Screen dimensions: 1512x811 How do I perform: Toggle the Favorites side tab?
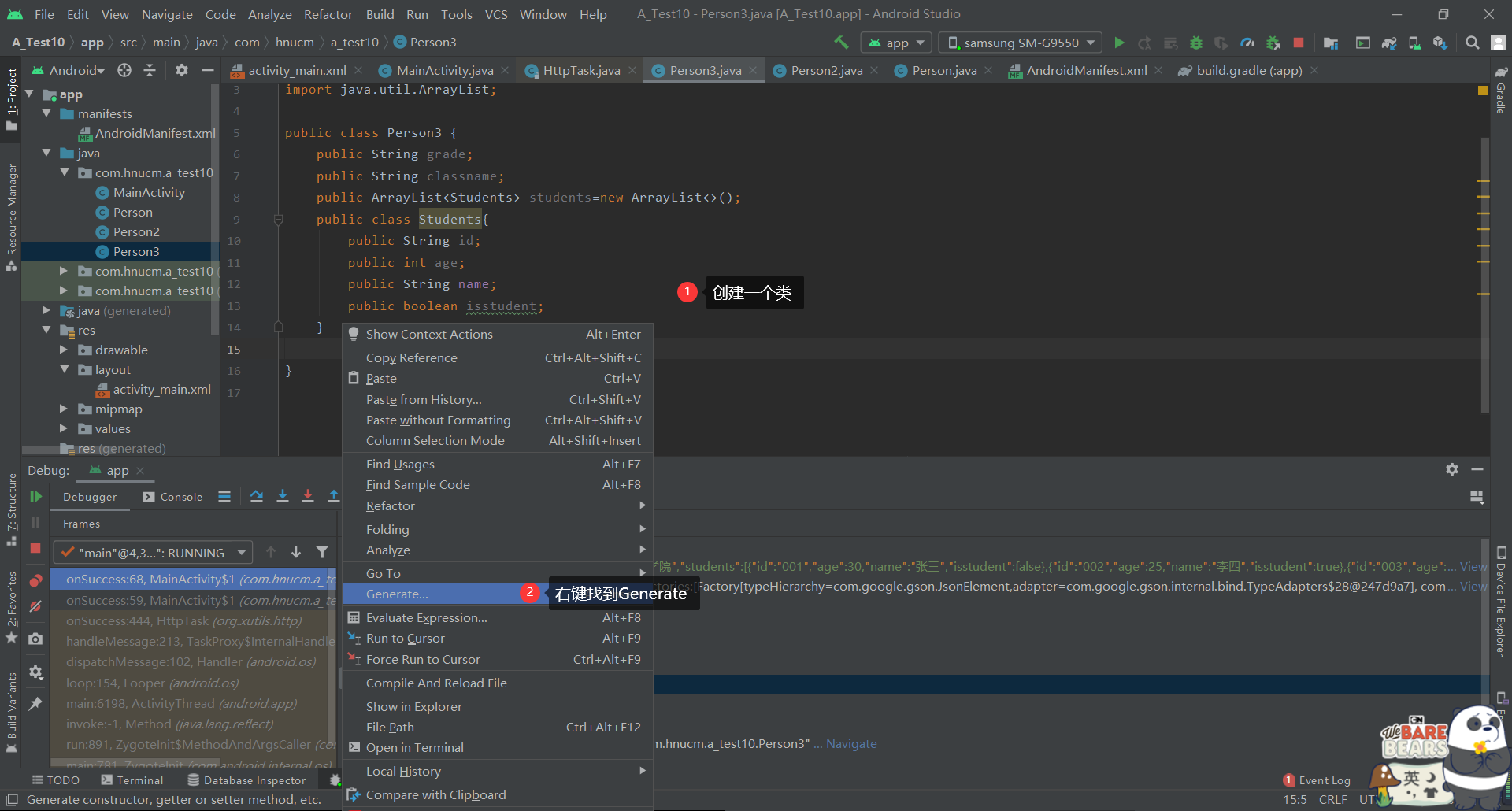pyautogui.click(x=12, y=607)
